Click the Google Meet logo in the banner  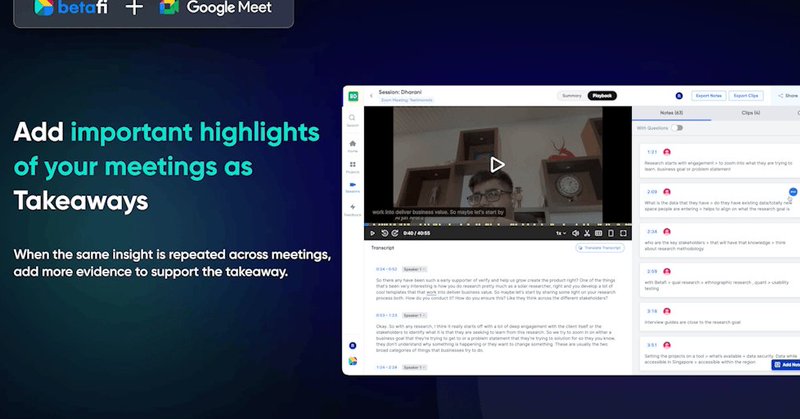pos(216,7)
